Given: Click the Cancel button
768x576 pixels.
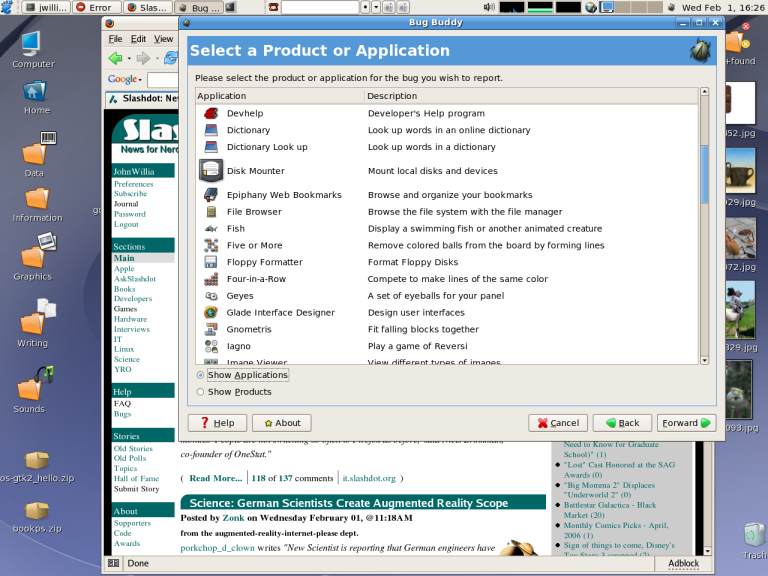Looking at the screenshot, I should tap(558, 423).
